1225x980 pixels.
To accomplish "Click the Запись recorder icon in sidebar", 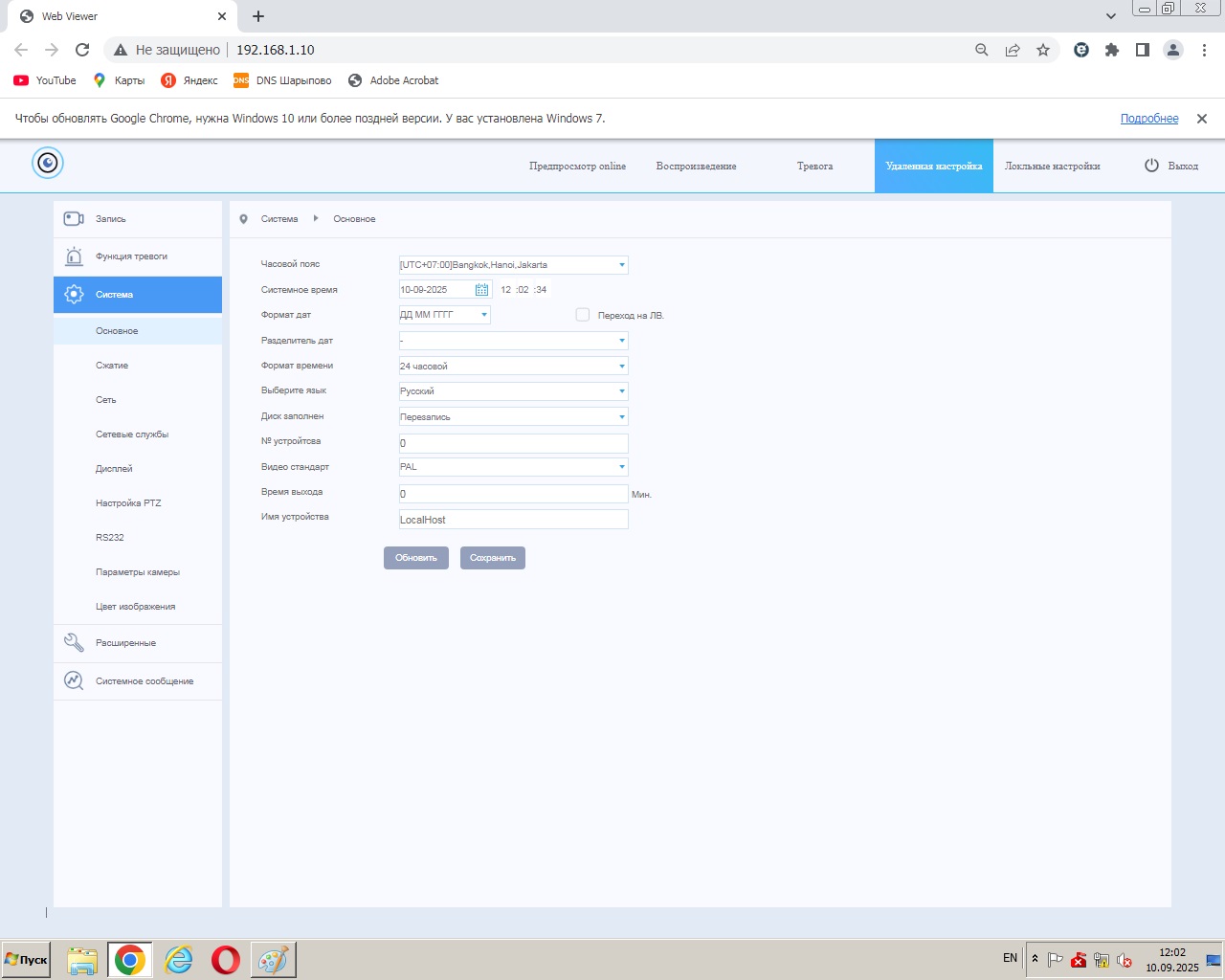I will pos(74,219).
